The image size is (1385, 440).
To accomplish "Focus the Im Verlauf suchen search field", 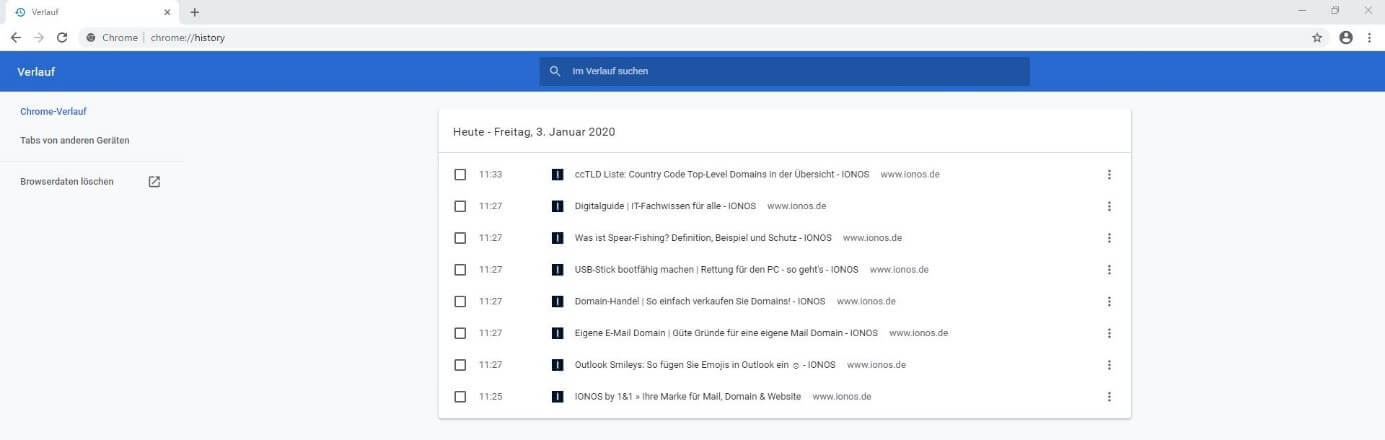I will pos(784,71).
